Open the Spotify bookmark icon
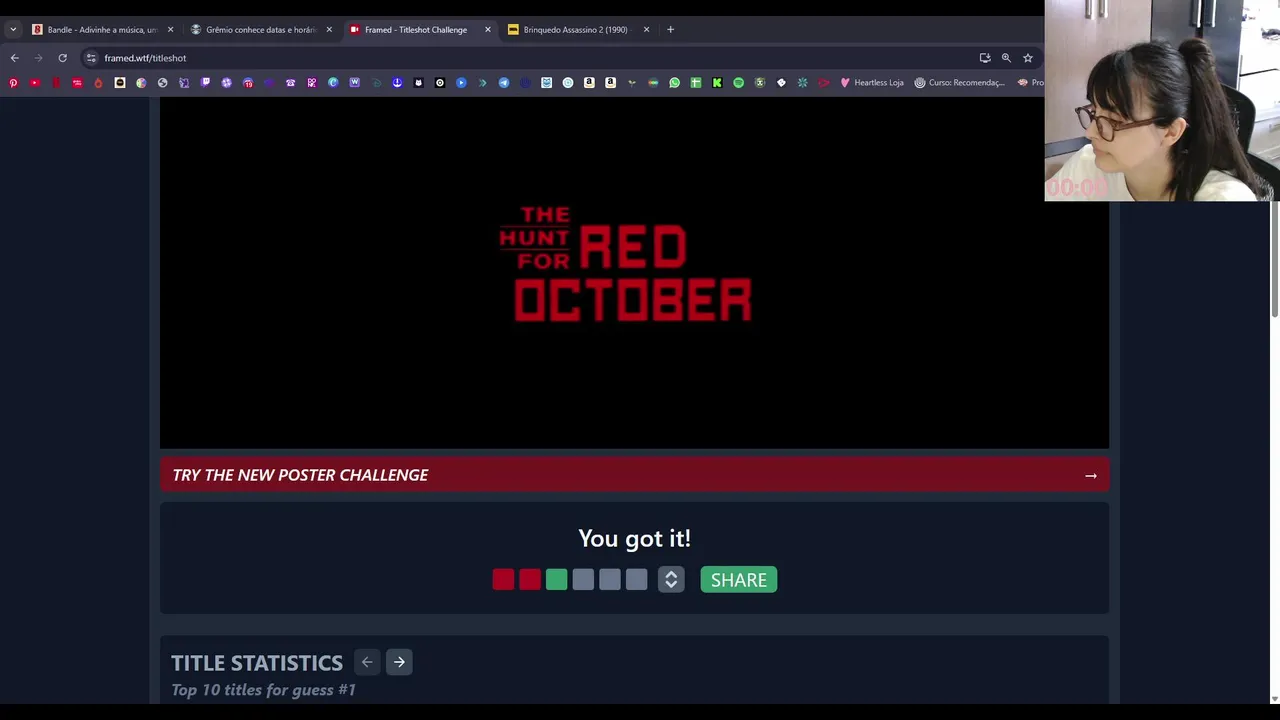The width and height of the screenshot is (1280, 720). coord(738,82)
